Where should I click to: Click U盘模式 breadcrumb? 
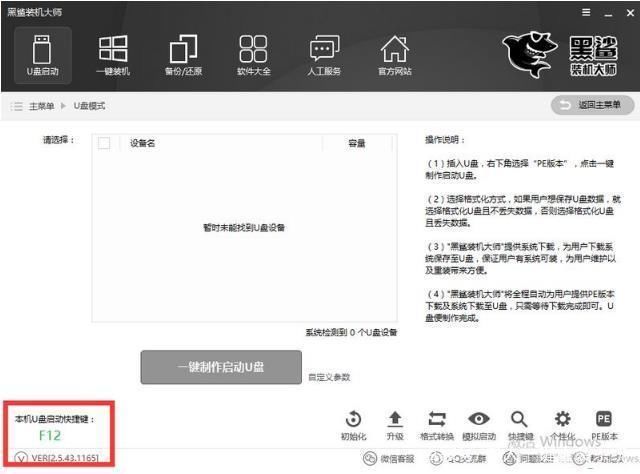click(x=89, y=106)
